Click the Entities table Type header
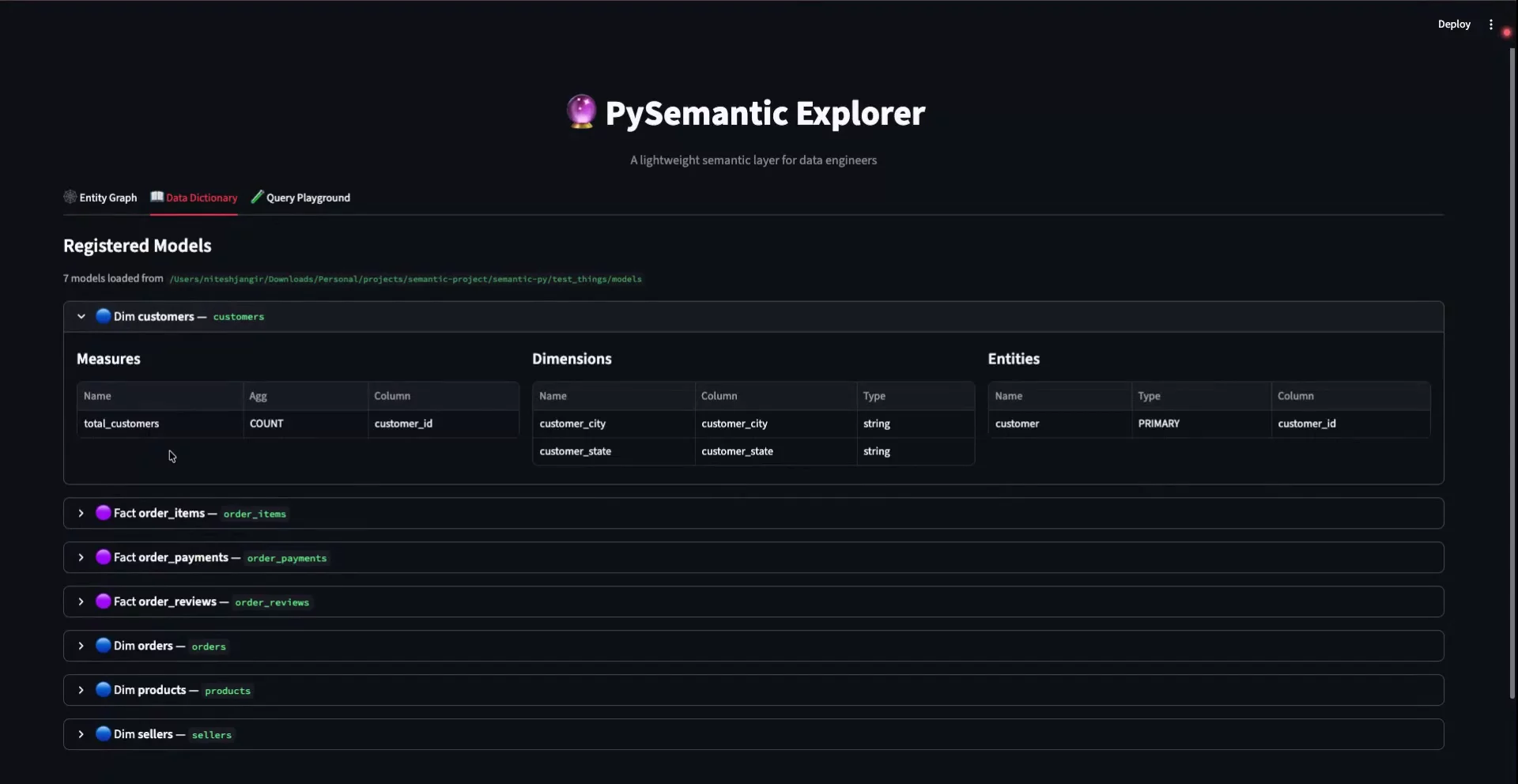1518x784 pixels. (x=1201, y=396)
